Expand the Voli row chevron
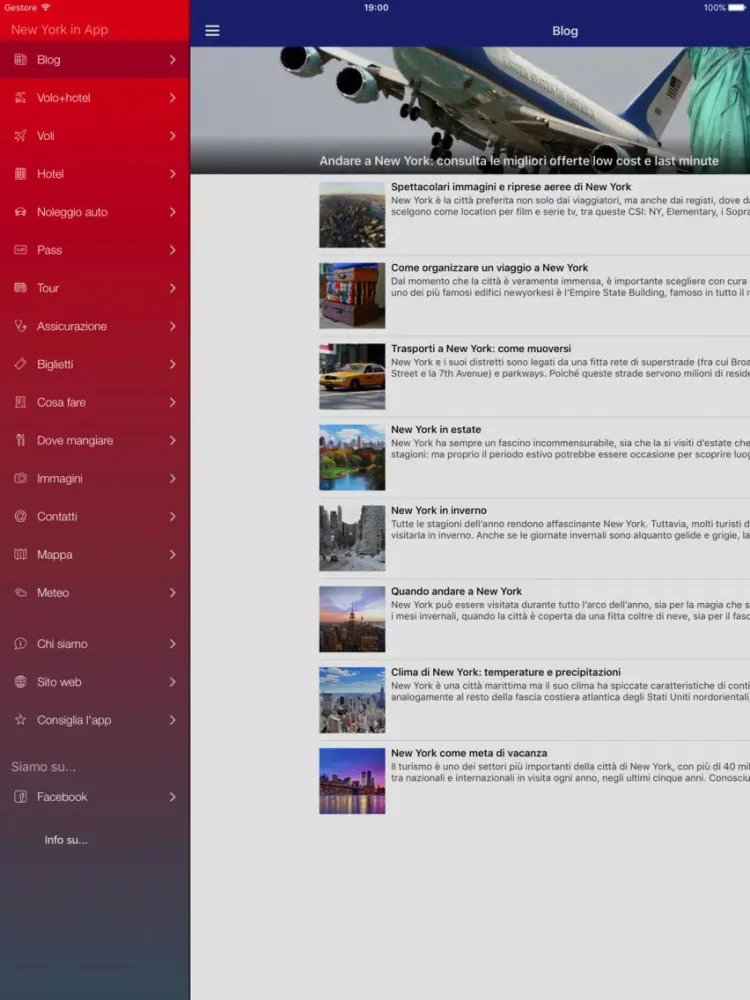The height and width of the screenshot is (1000, 750). point(172,136)
